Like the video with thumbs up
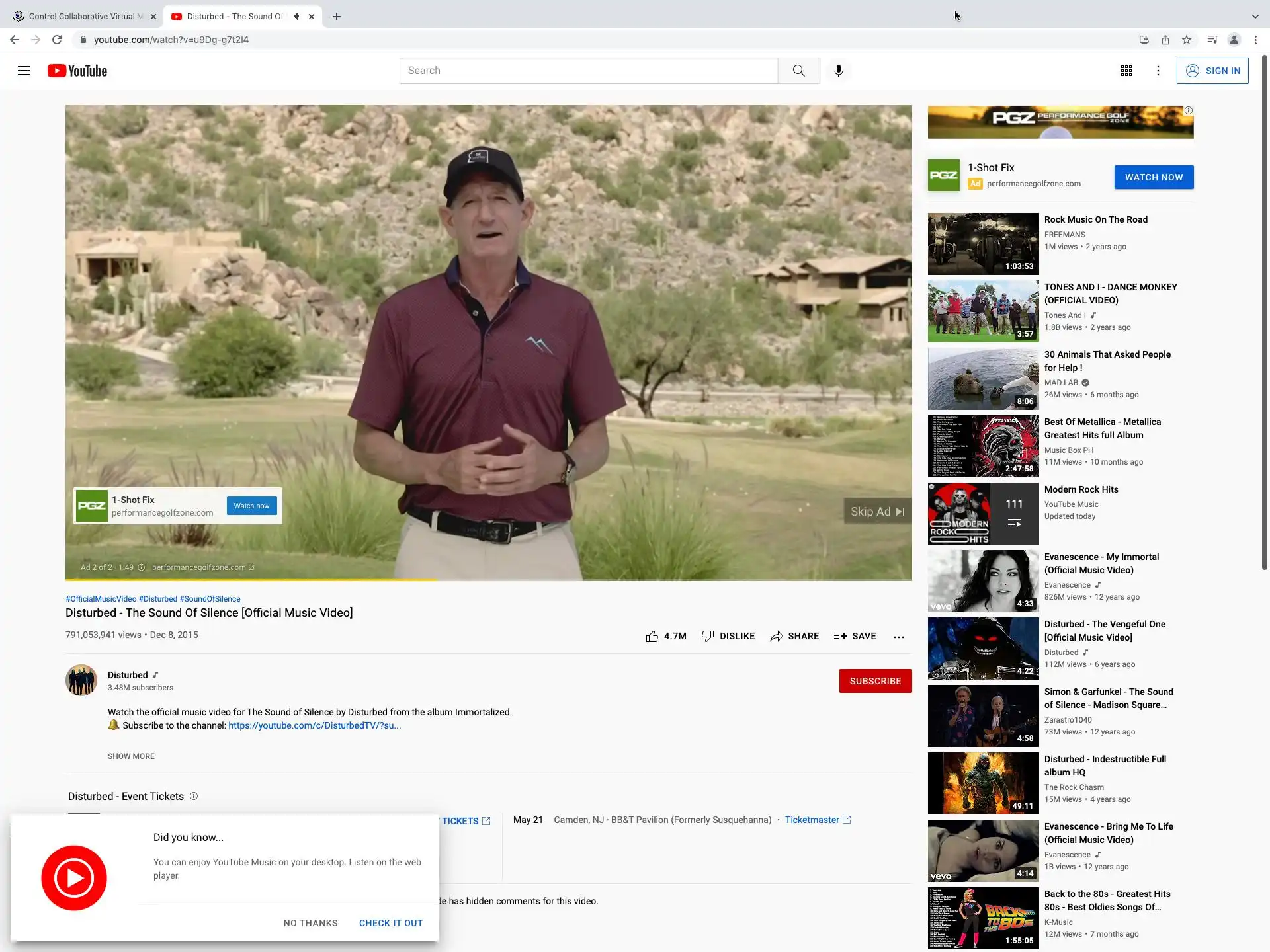1270x952 pixels. point(652,636)
